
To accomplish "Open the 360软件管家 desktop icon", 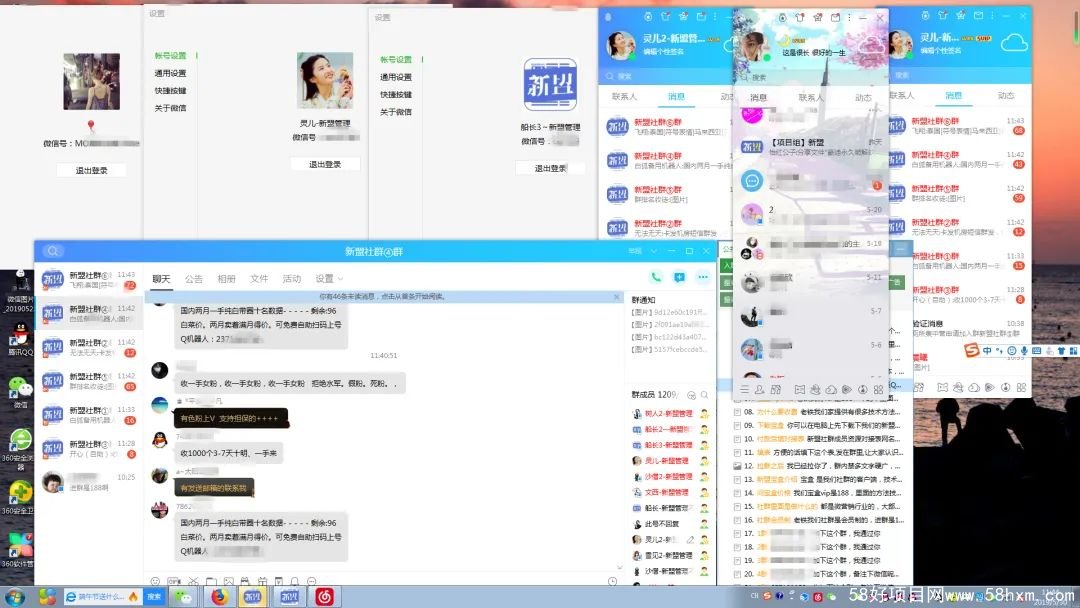I will coord(21,549).
